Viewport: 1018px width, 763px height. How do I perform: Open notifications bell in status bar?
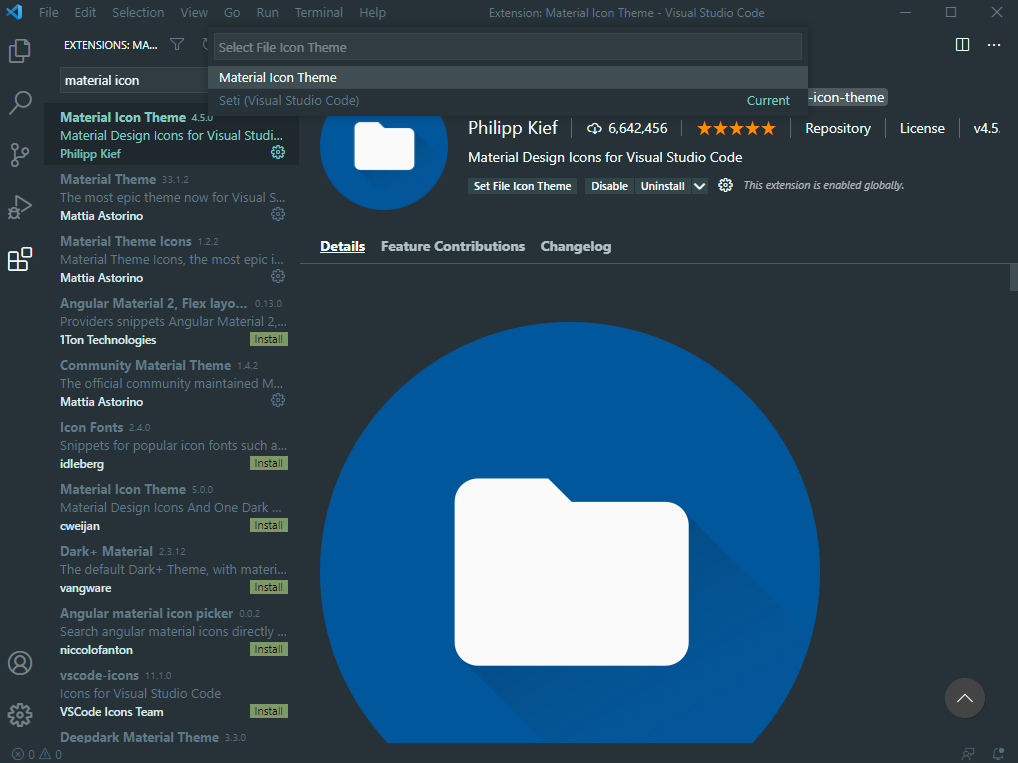[999, 754]
